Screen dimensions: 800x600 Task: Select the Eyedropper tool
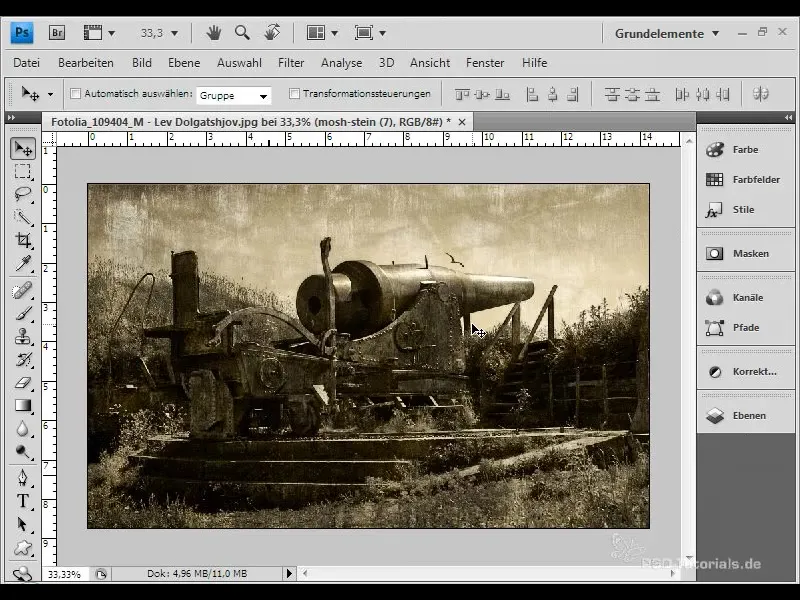tap(23, 263)
